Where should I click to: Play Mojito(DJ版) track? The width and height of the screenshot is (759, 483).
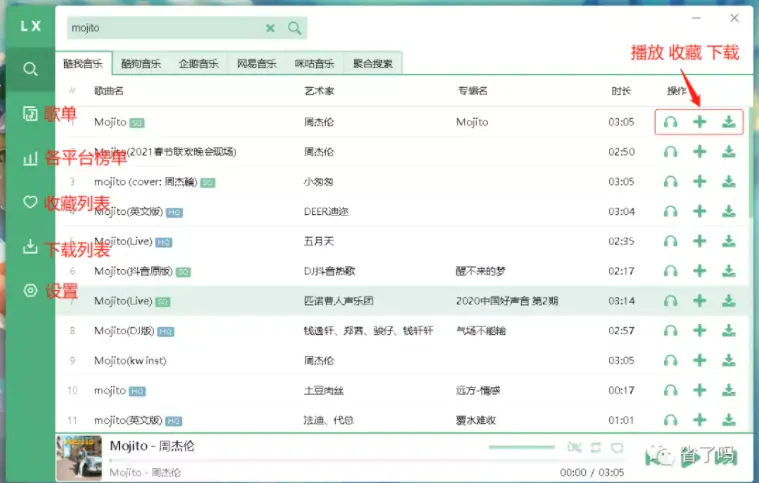click(x=670, y=331)
